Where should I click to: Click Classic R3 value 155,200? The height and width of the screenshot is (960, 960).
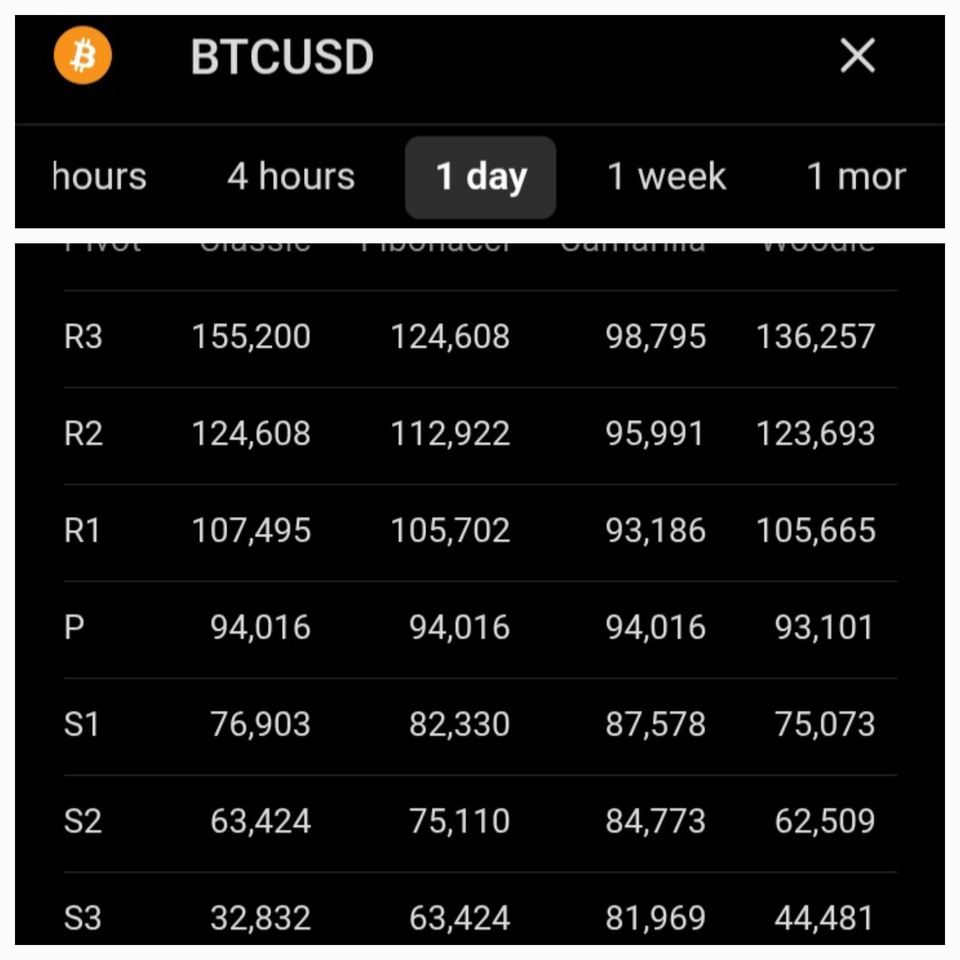tap(251, 337)
